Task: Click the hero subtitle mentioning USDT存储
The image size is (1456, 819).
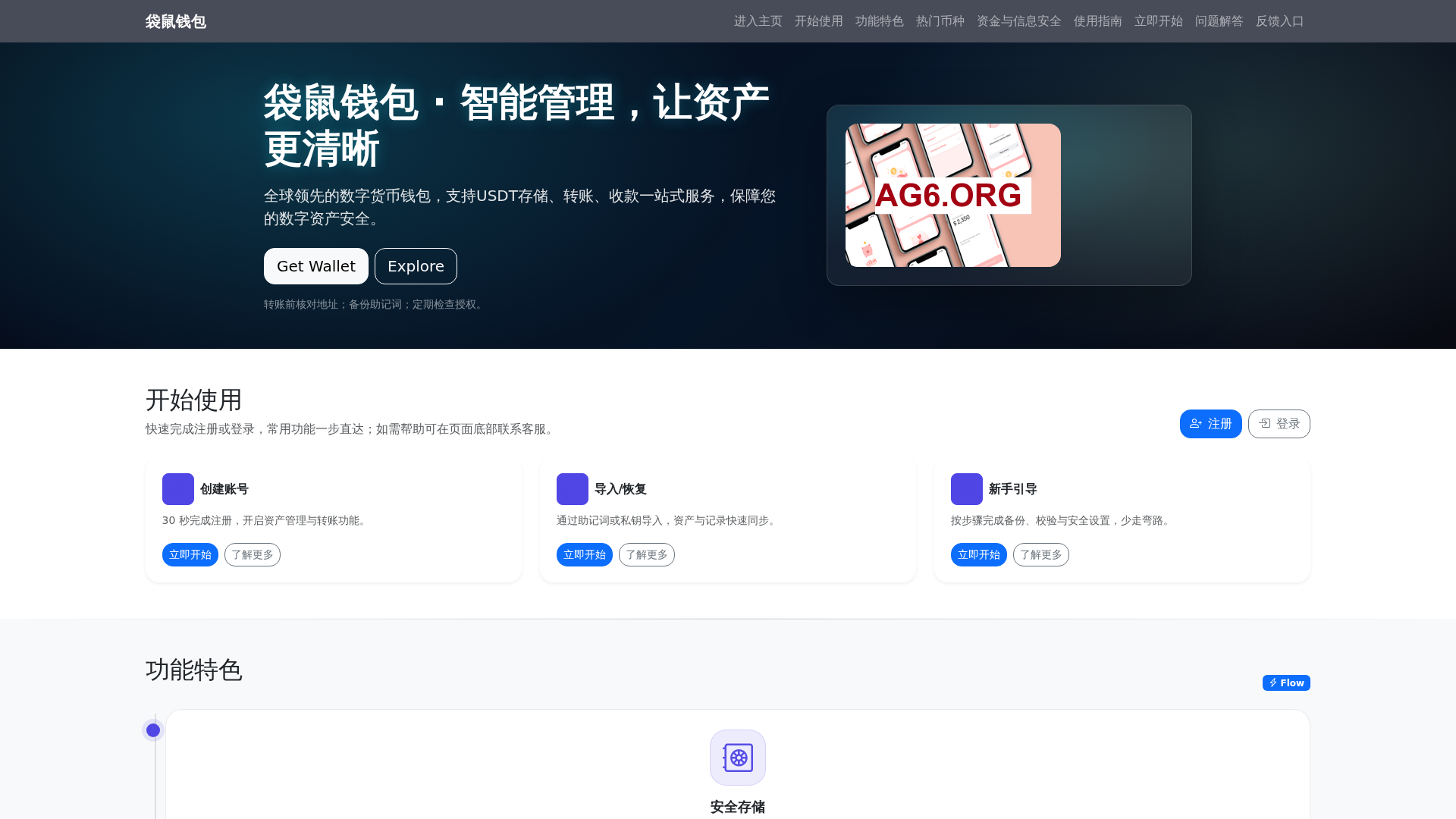Action: pos(519,207)
